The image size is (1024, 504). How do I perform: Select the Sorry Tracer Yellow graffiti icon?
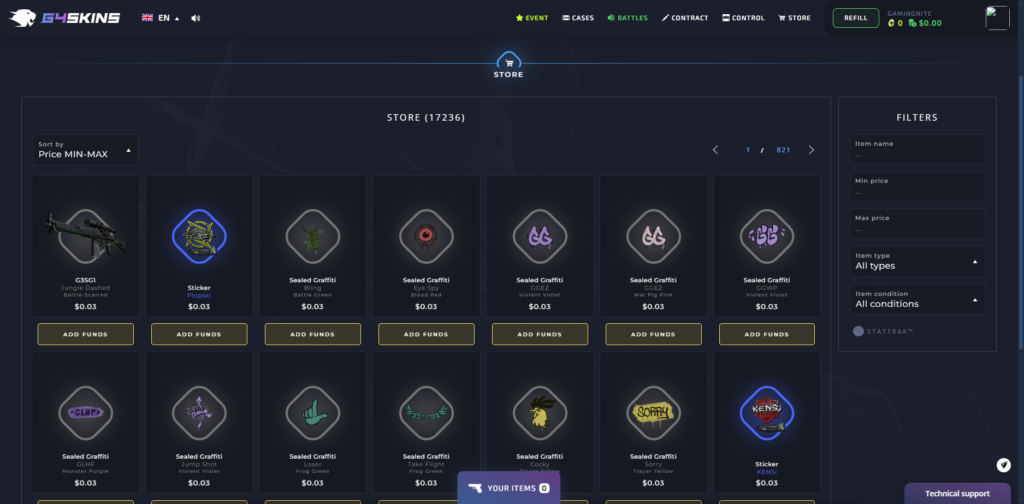[x=654, y=413]
